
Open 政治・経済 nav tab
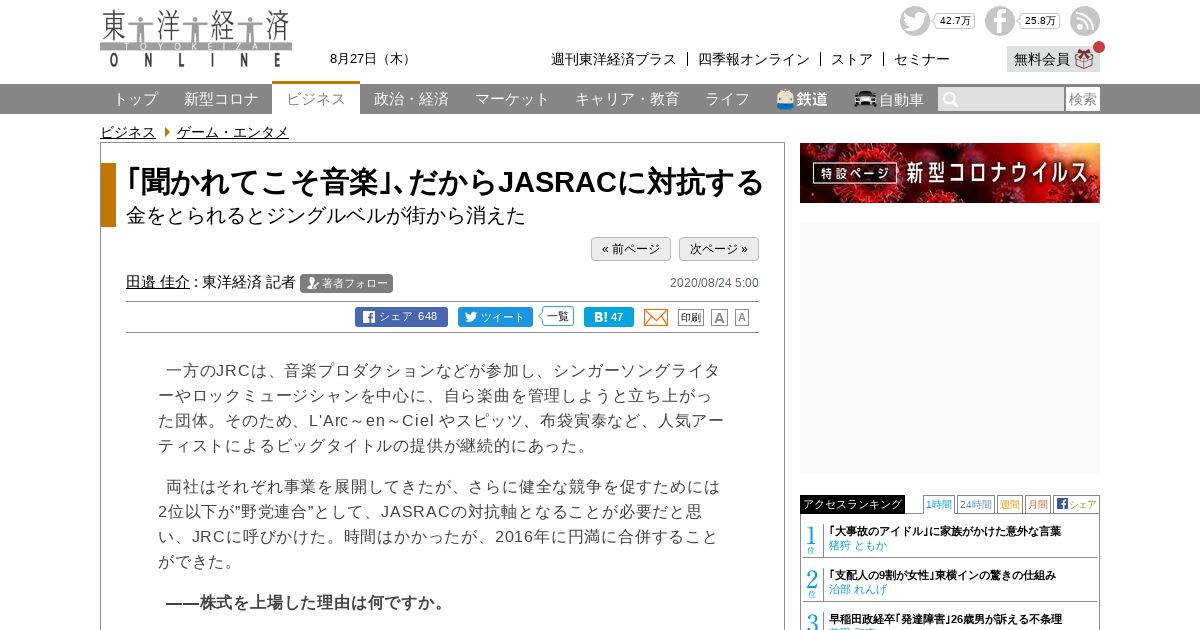pyautogui.click(x=411, y=99)
